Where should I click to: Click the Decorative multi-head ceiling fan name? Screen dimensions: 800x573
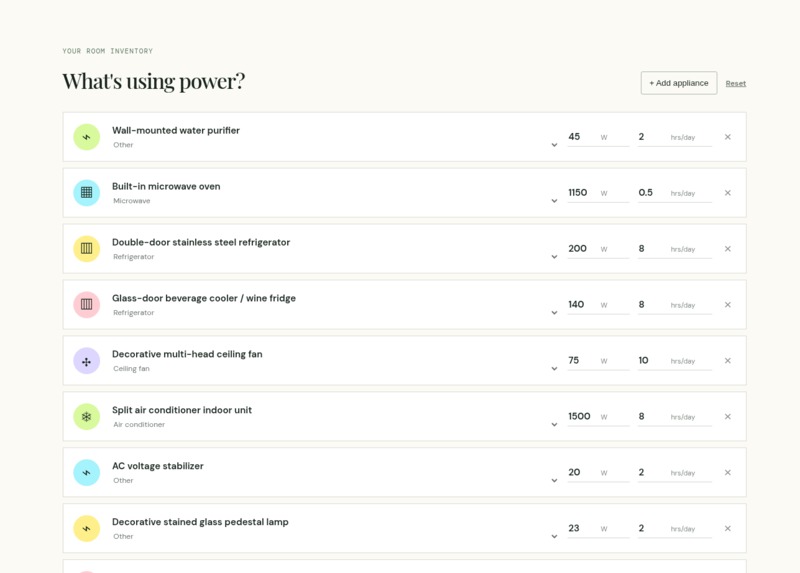[187, 354]
